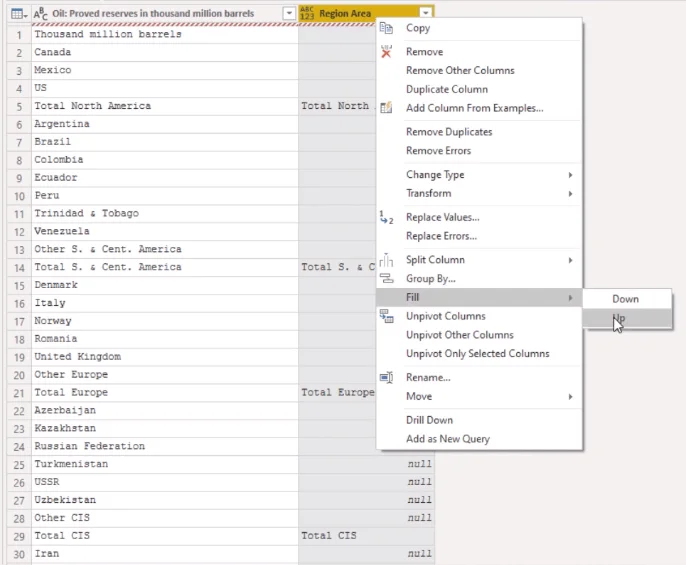
Task: Click the 'Uzbekistan' cell
Action: pos(164,500)
